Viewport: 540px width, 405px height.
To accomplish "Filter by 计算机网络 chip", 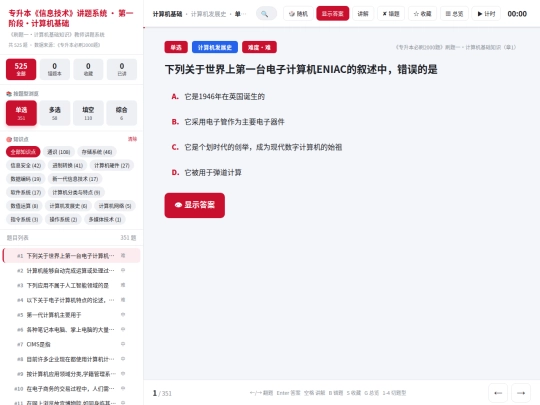I will pyautogui.click(x=115, y=206).
